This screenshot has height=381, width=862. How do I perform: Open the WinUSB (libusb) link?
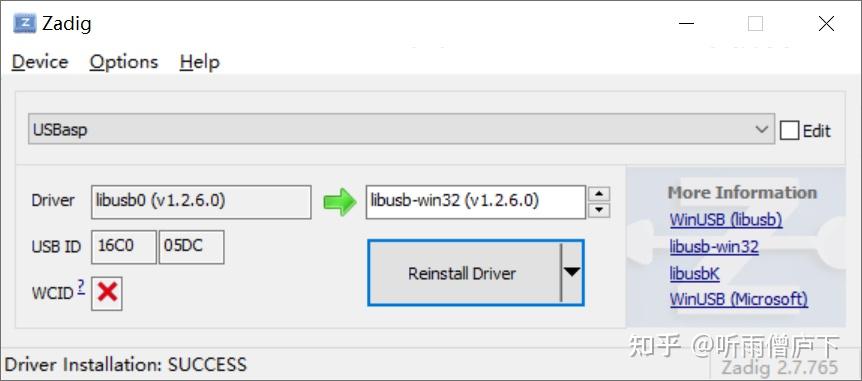tap(726, 220)
